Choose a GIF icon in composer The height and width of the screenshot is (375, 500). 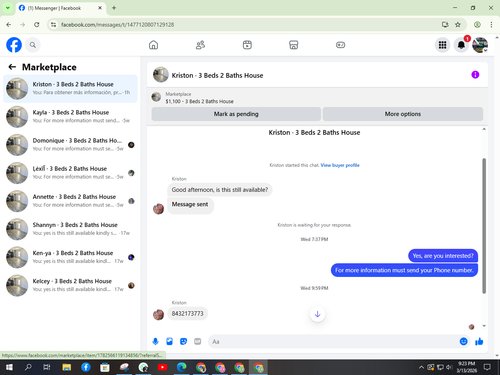(x=198, y=341)
